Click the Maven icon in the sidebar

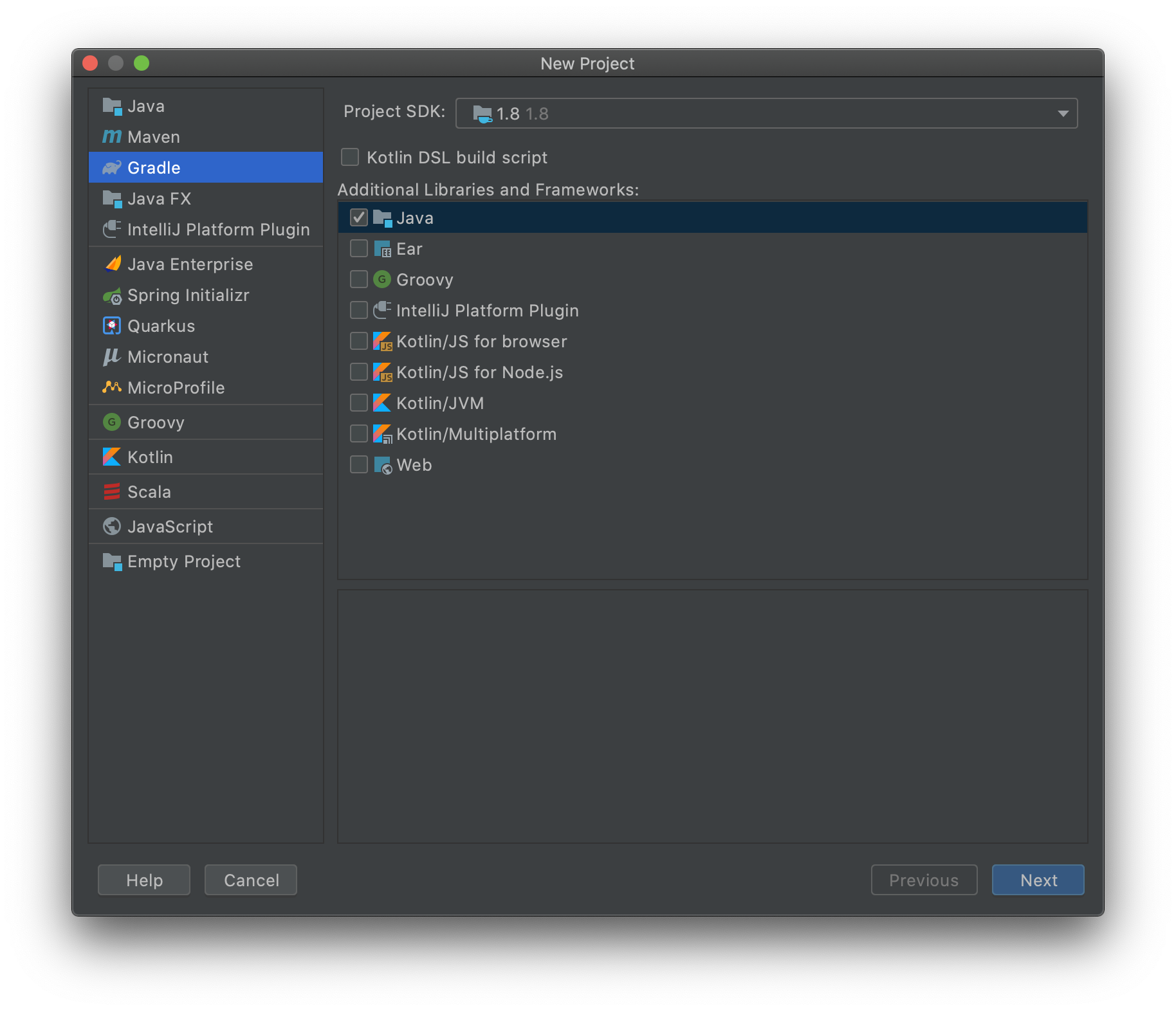112,137
